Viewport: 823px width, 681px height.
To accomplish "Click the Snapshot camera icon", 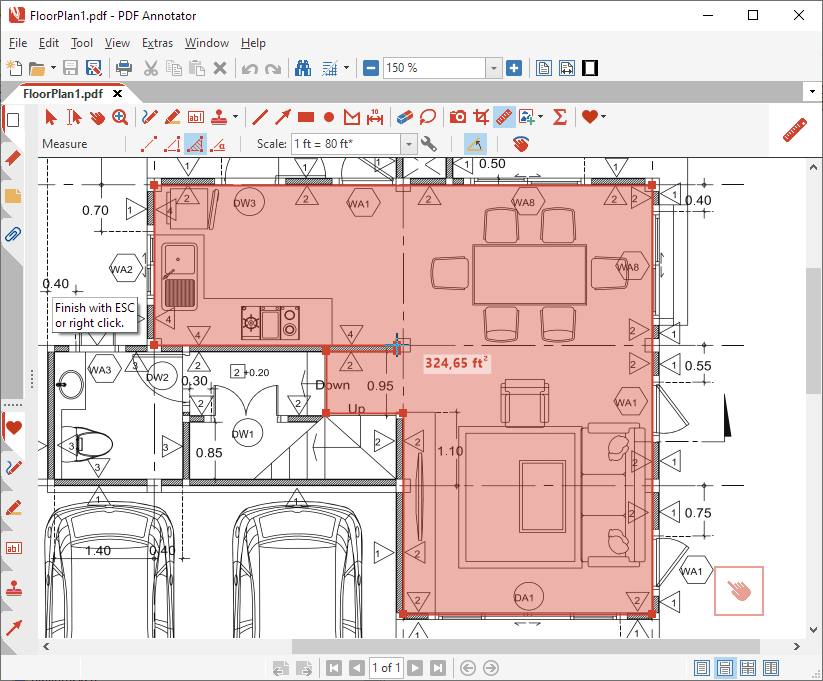I will pyautogui.click(x=458, y=117).
